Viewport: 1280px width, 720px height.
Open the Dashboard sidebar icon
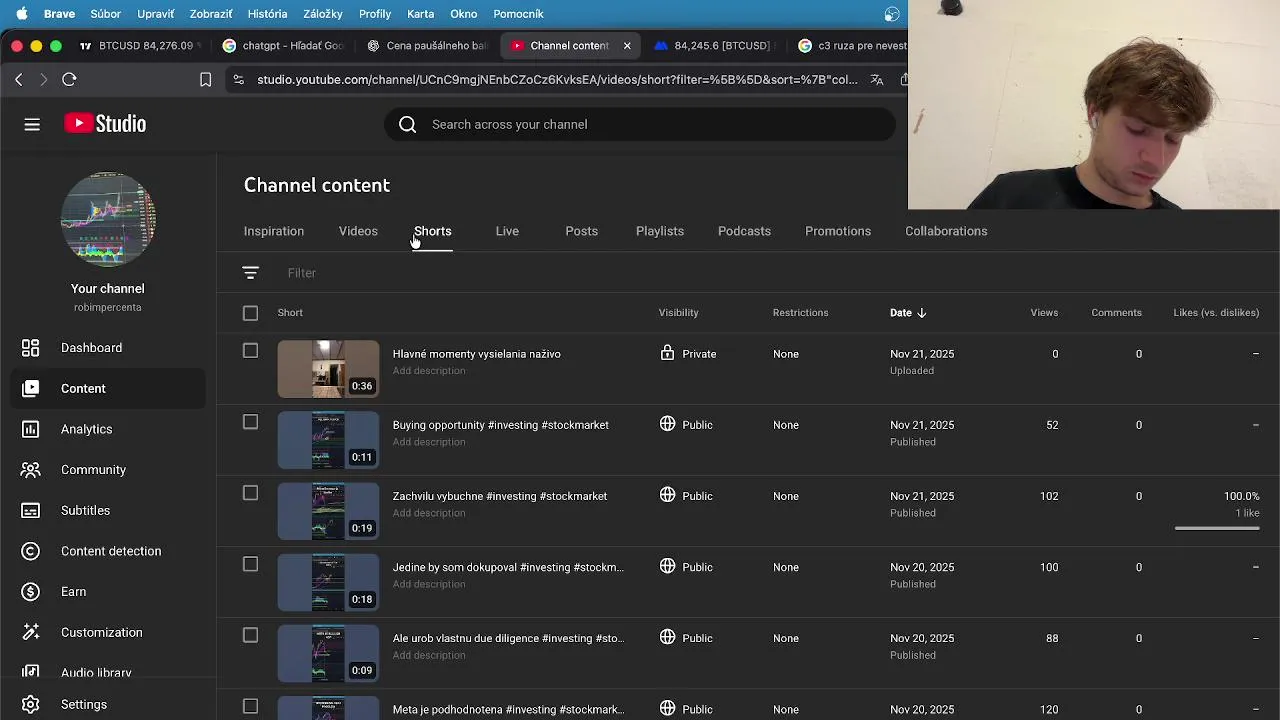click(x=31, y=348)
